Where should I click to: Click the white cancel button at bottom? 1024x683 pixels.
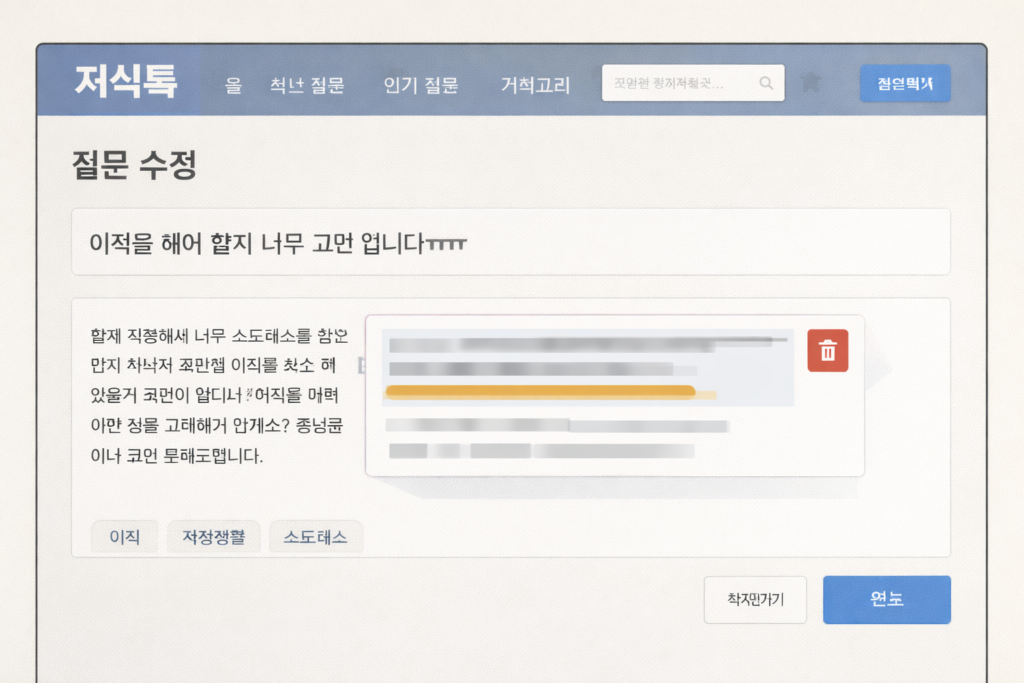[755, 600]
